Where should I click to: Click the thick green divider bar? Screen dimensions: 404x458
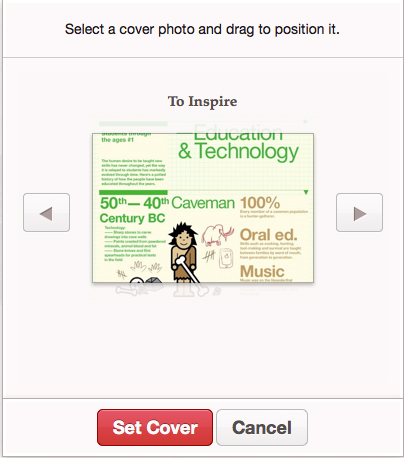[133, 192]
